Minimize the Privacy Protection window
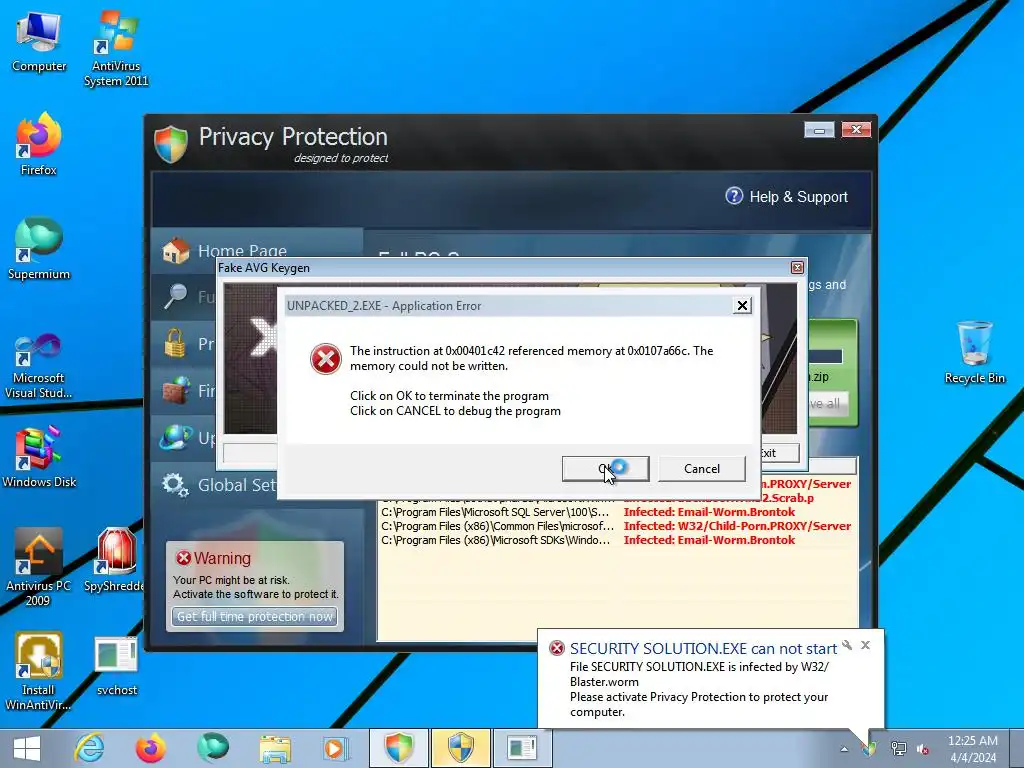Viewport: 1024px width, 768px height. (819, 130)
